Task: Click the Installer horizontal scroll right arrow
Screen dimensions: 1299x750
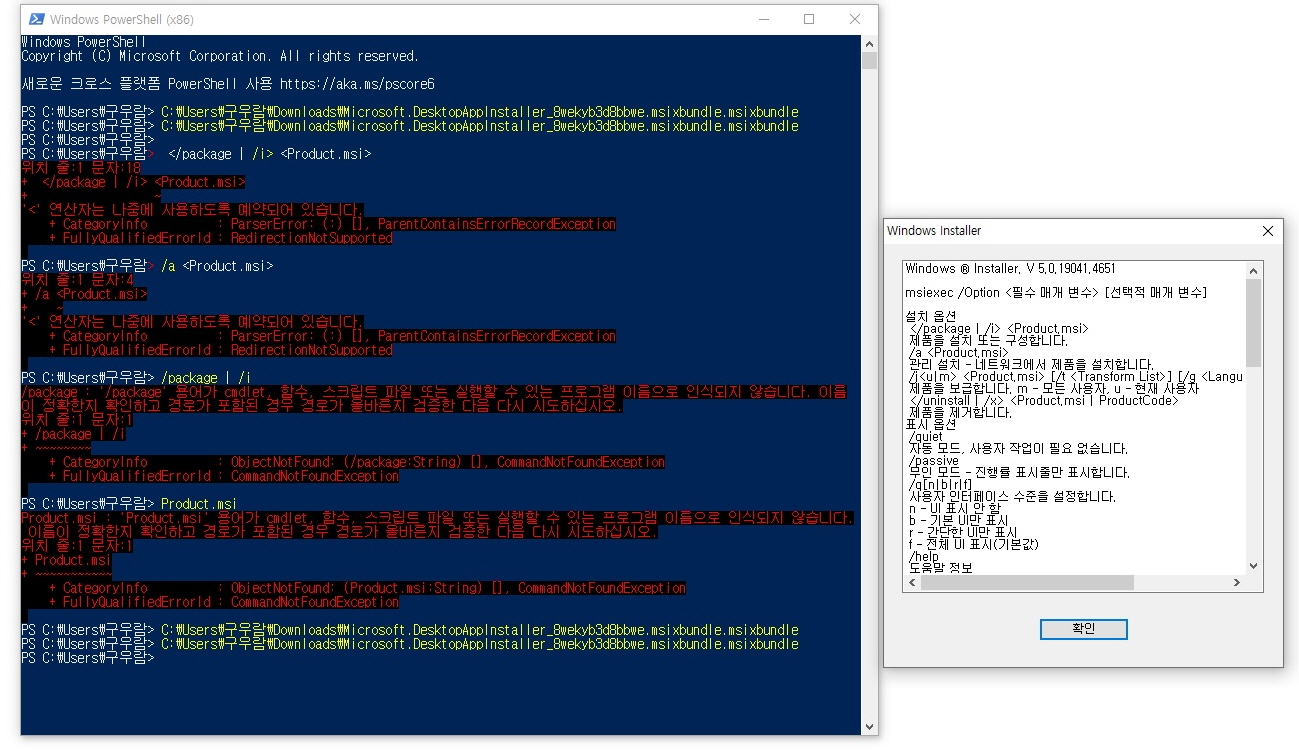Action: pos(1237,583)
